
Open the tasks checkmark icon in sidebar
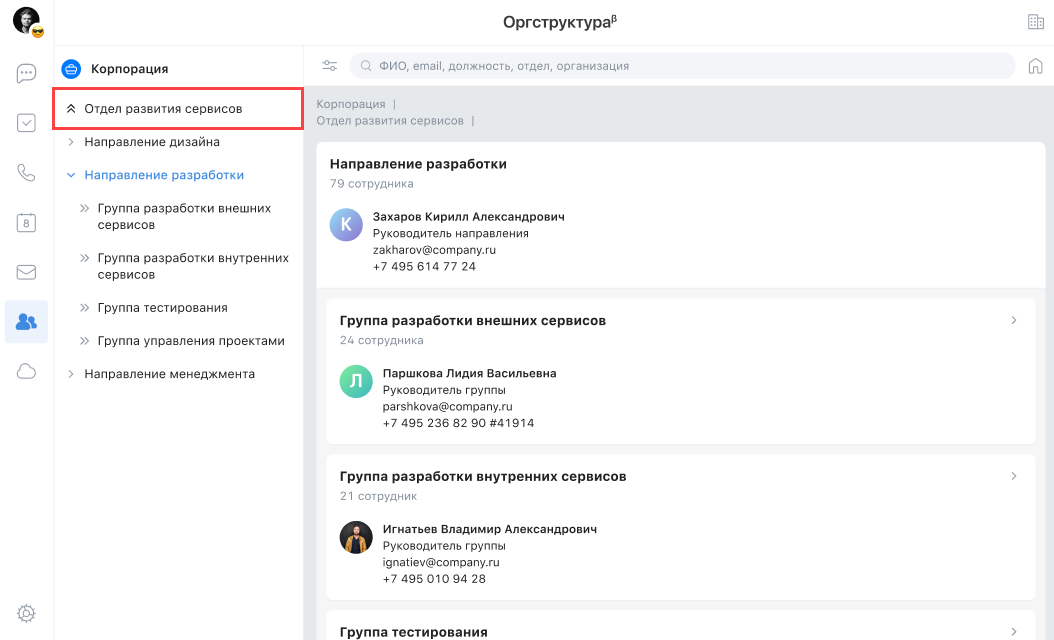[x=26, y=123]
